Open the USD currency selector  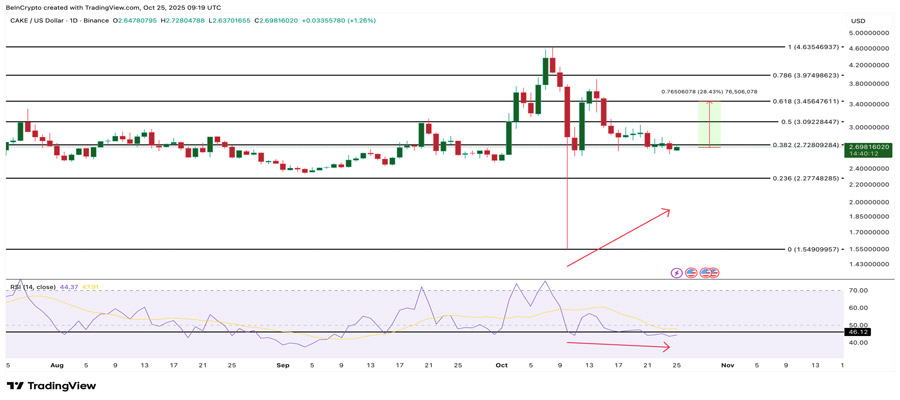(x=857, y=21)
